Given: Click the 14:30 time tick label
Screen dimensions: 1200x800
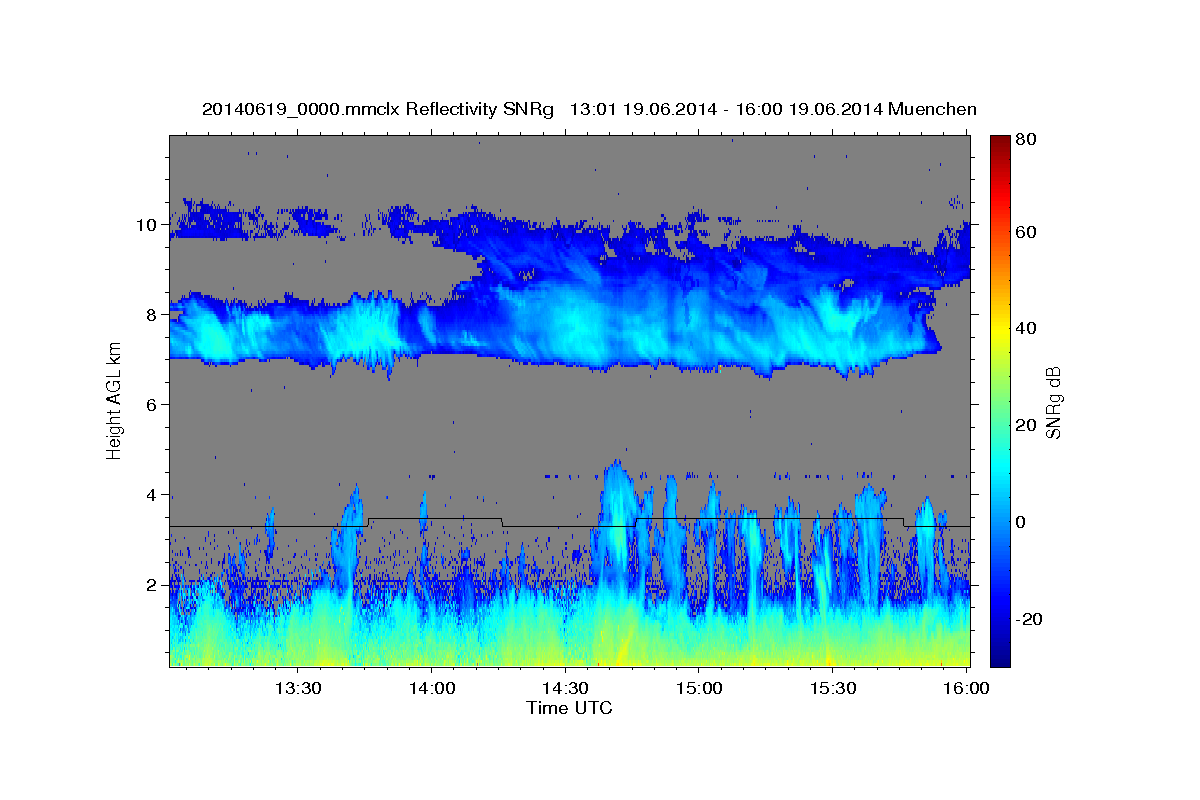Looking at the screenshot, I should (x=565, y=688).
